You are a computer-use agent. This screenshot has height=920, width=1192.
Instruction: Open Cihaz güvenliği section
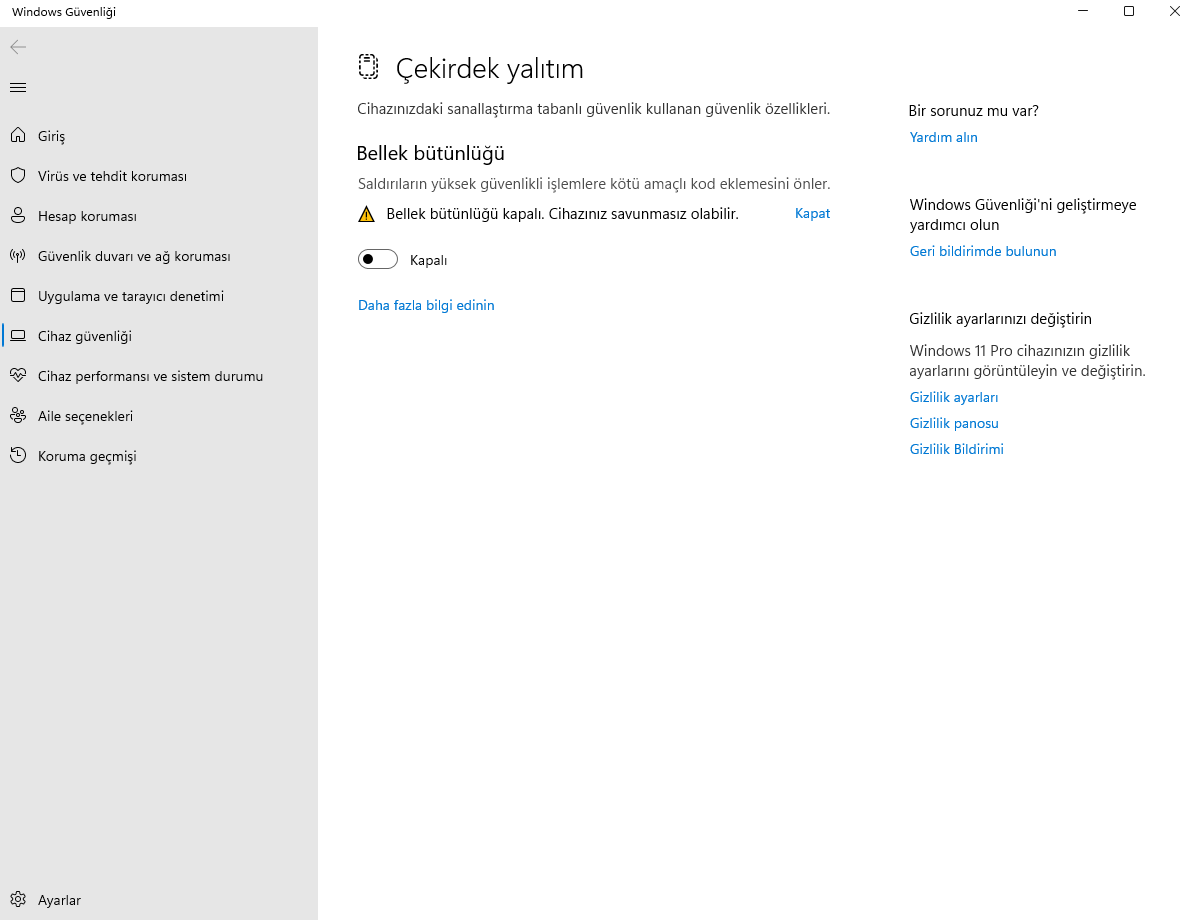(159, 336)
